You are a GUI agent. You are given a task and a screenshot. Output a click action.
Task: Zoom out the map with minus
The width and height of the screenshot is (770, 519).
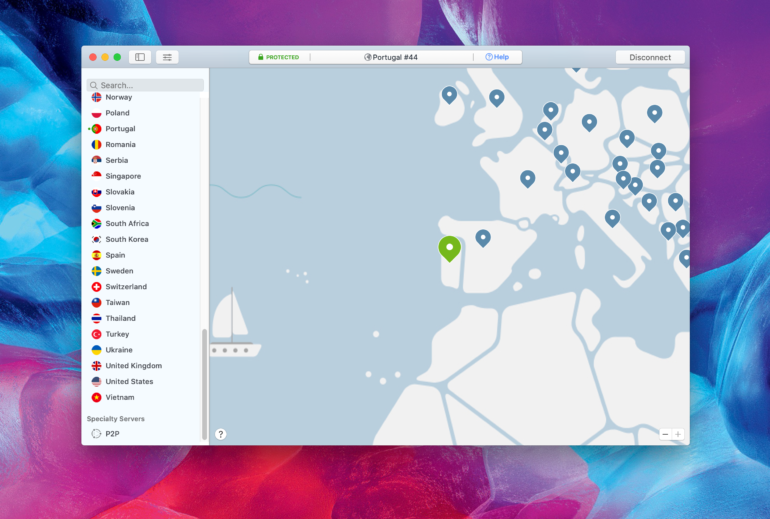[x=665, y=434]
